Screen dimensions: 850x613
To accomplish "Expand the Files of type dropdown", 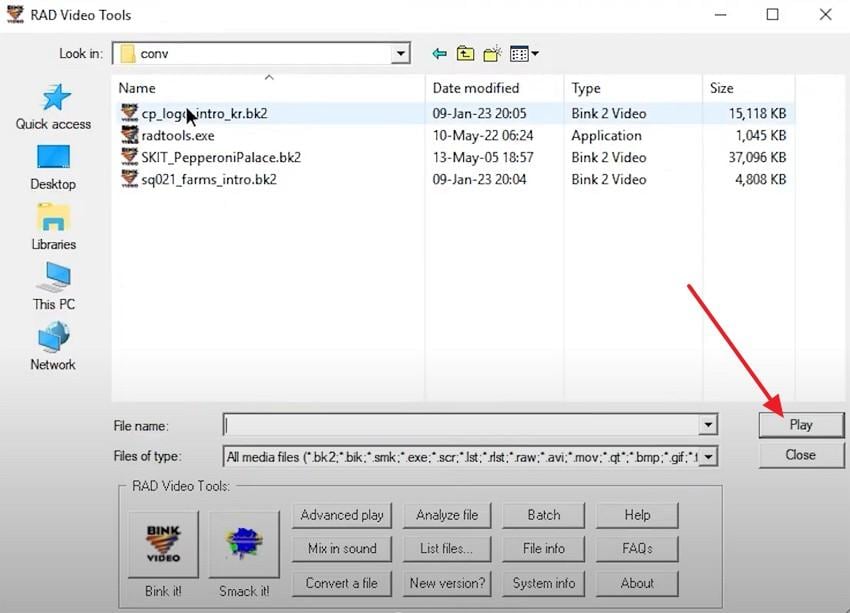I will (708, 457).
